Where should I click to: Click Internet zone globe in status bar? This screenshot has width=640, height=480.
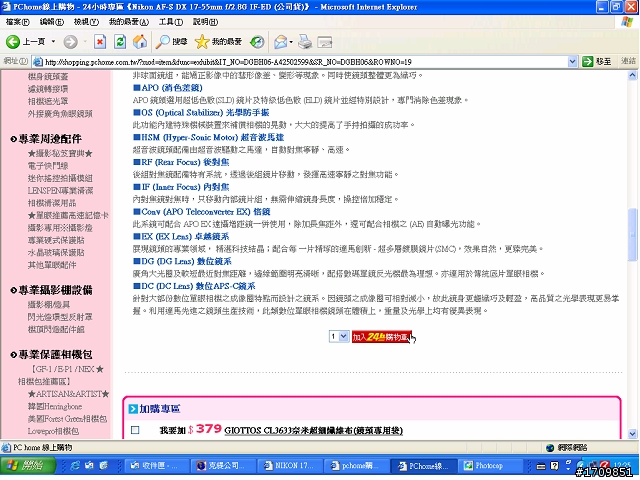coord(550,448)
